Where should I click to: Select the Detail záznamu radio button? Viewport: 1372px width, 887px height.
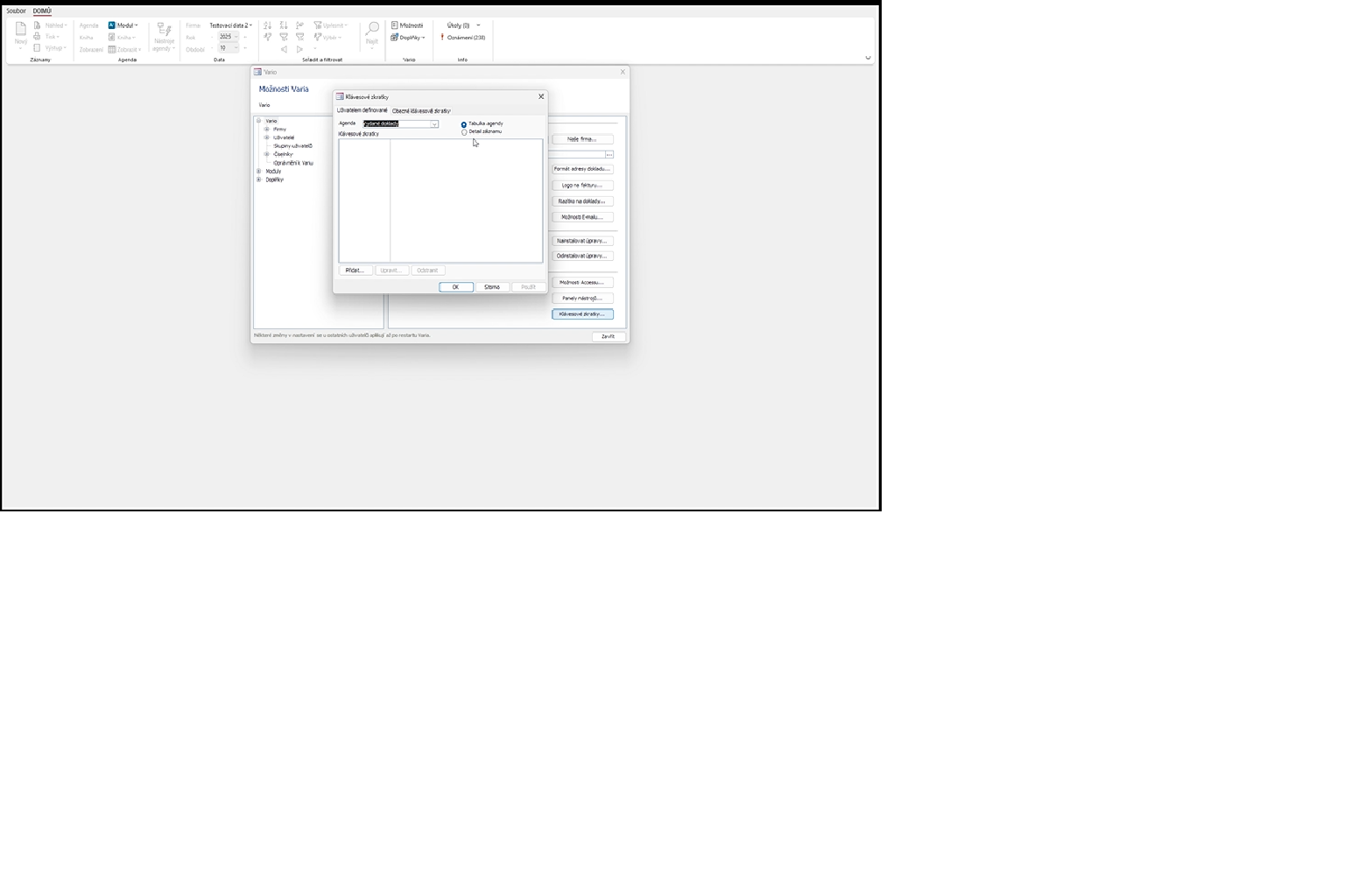pyautogui.click(x=464, y=132)
